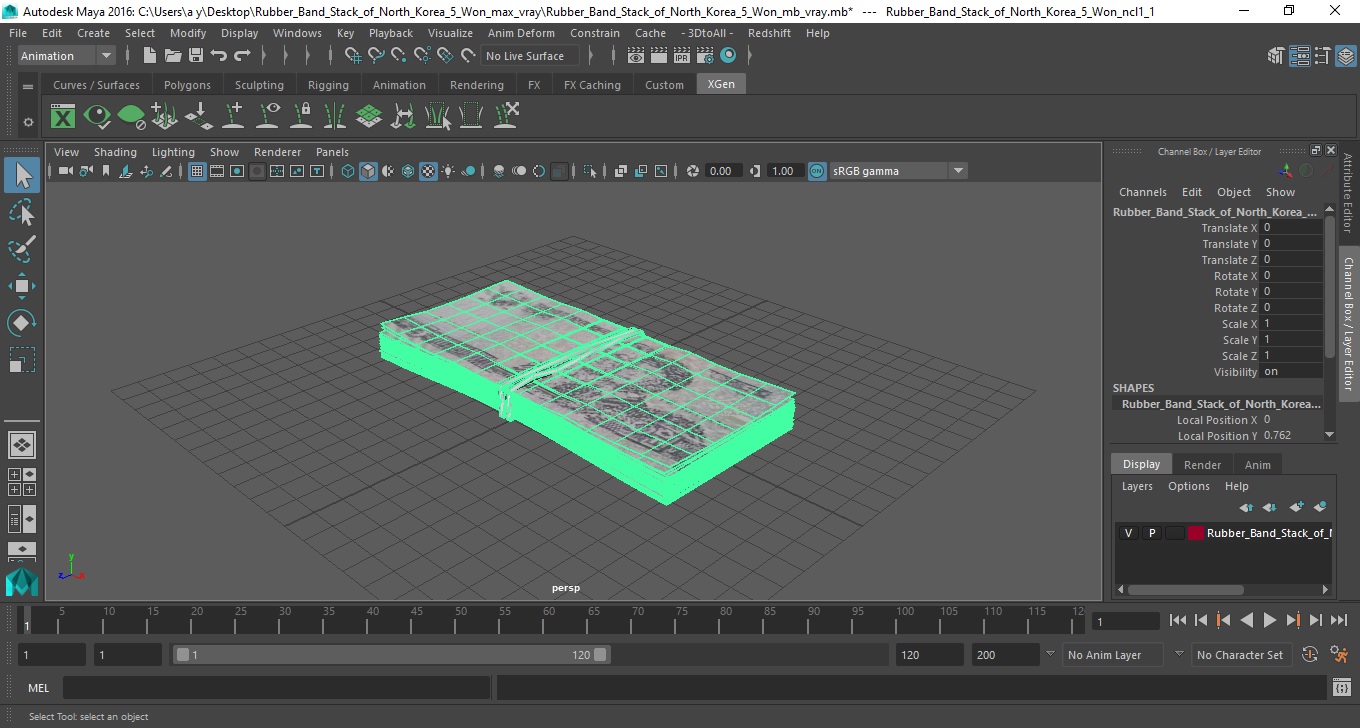1360x728 pixels.
Task: Open shelf menu arrow left of tabs
Action: coord(28,87)
